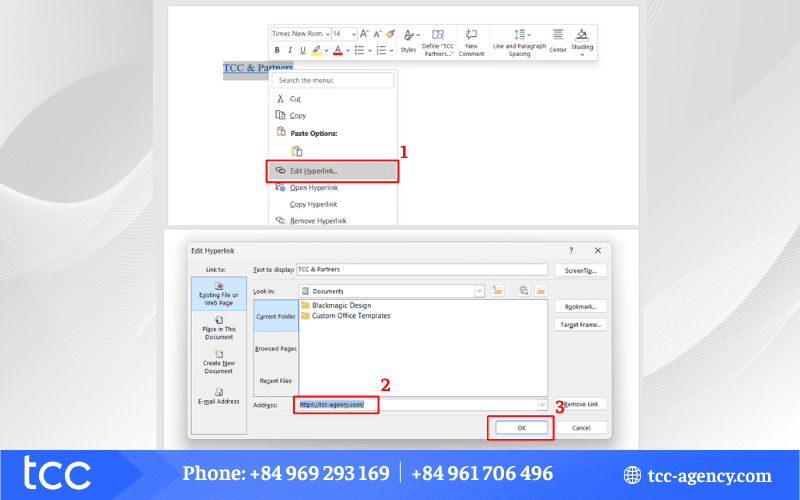
Task: Click the red font color swatch
Action: (x=337, y=50)
